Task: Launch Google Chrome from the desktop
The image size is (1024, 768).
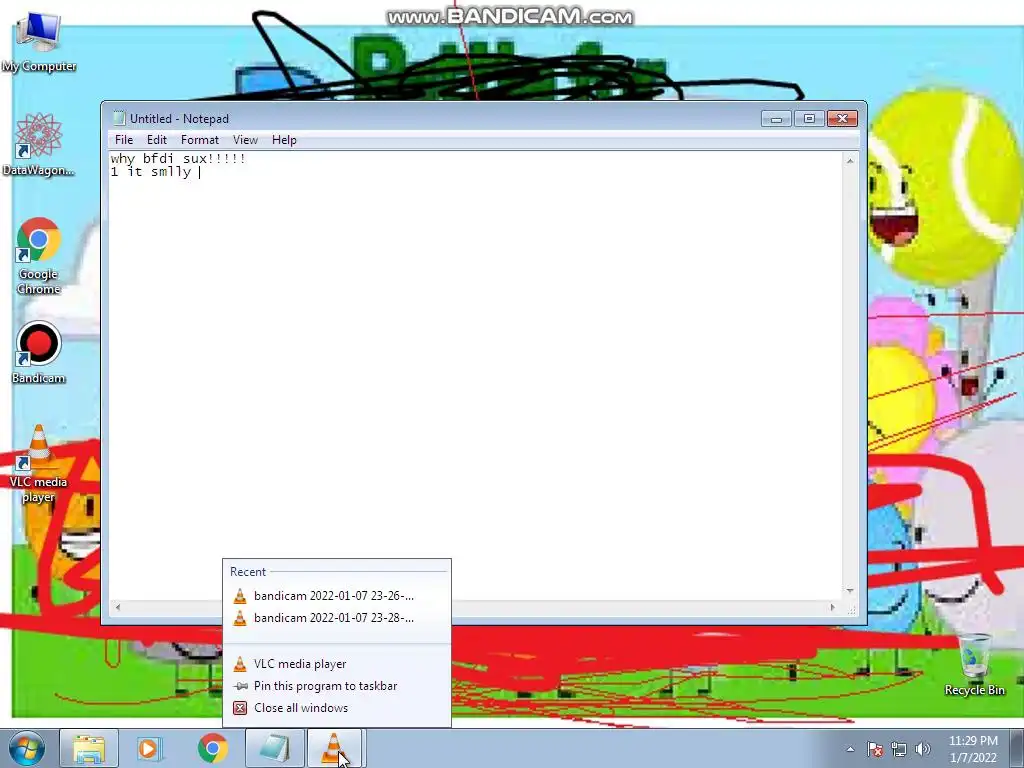Action: coord(39,255)
